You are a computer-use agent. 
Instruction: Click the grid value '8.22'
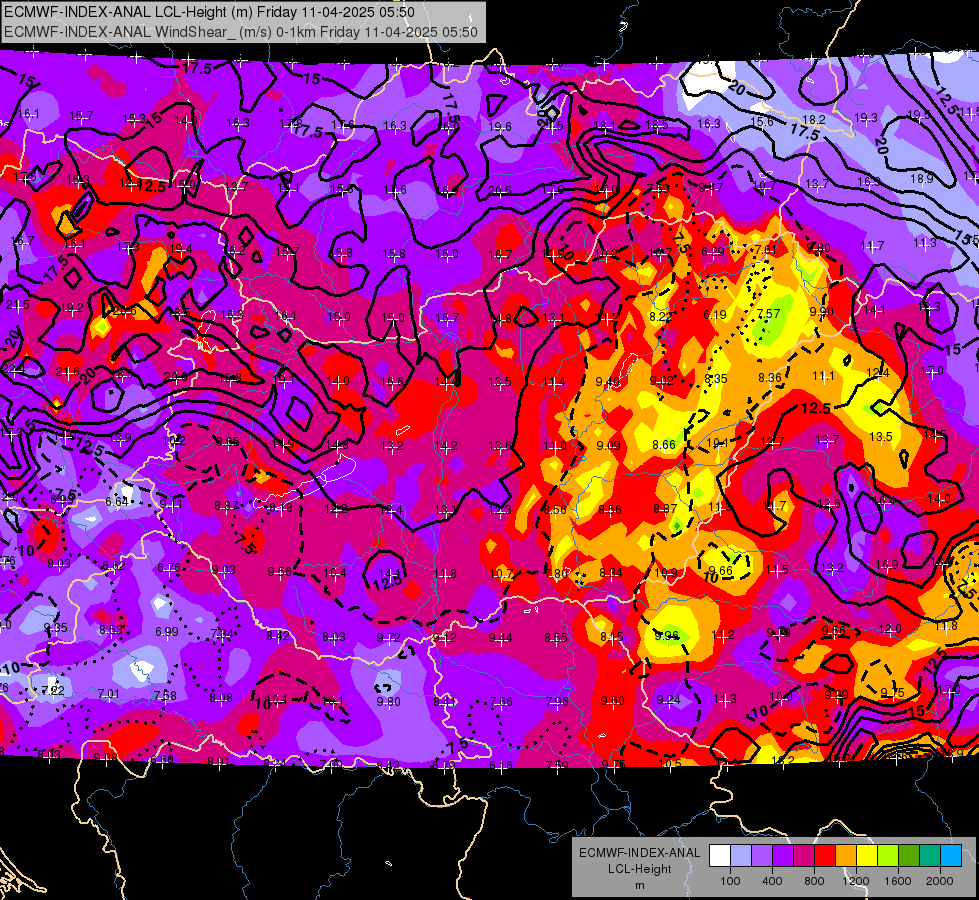pos(661,317)
